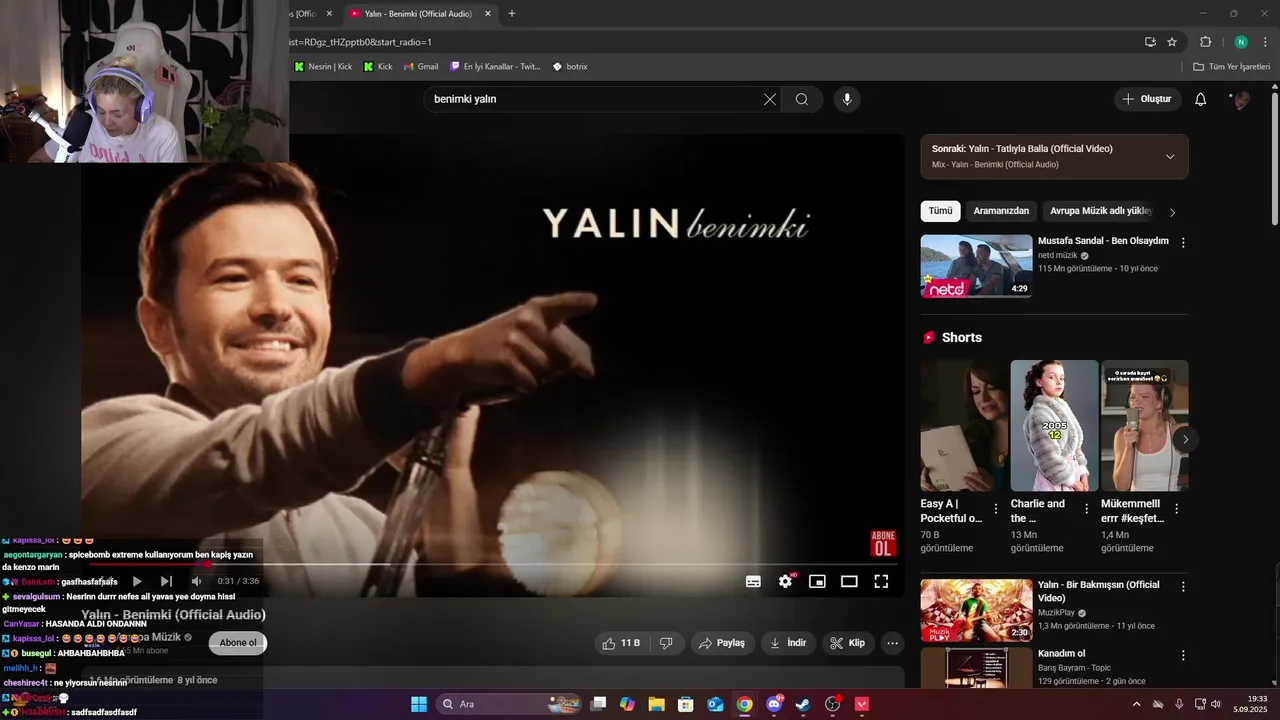1280x720 pixels.
Task: Like the video with 11 B likes
Action: tap(622, 643)
